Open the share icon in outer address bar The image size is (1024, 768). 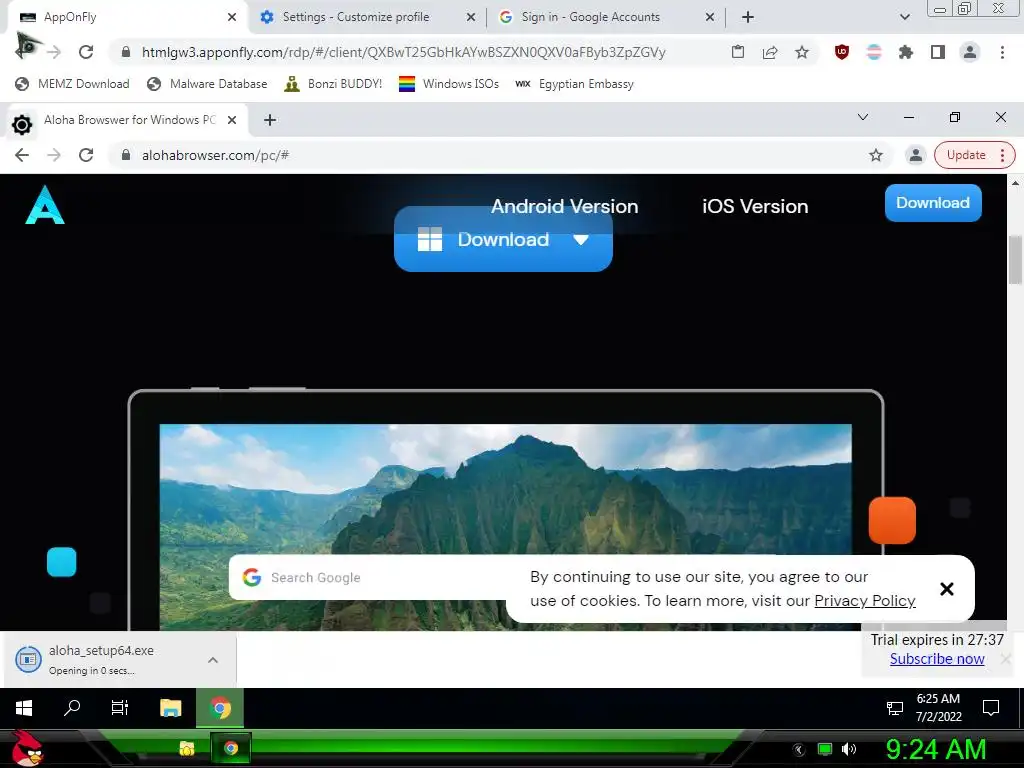pos(770,52)
